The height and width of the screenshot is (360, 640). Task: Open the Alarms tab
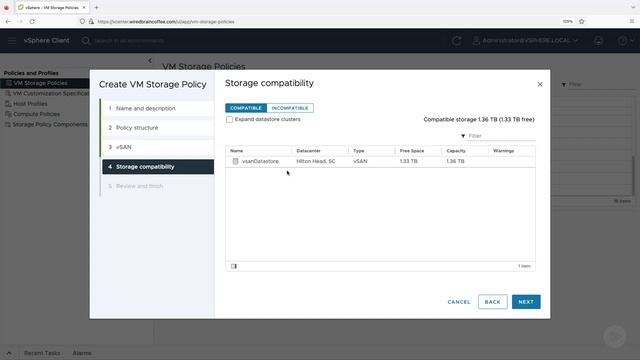(82, 353)
